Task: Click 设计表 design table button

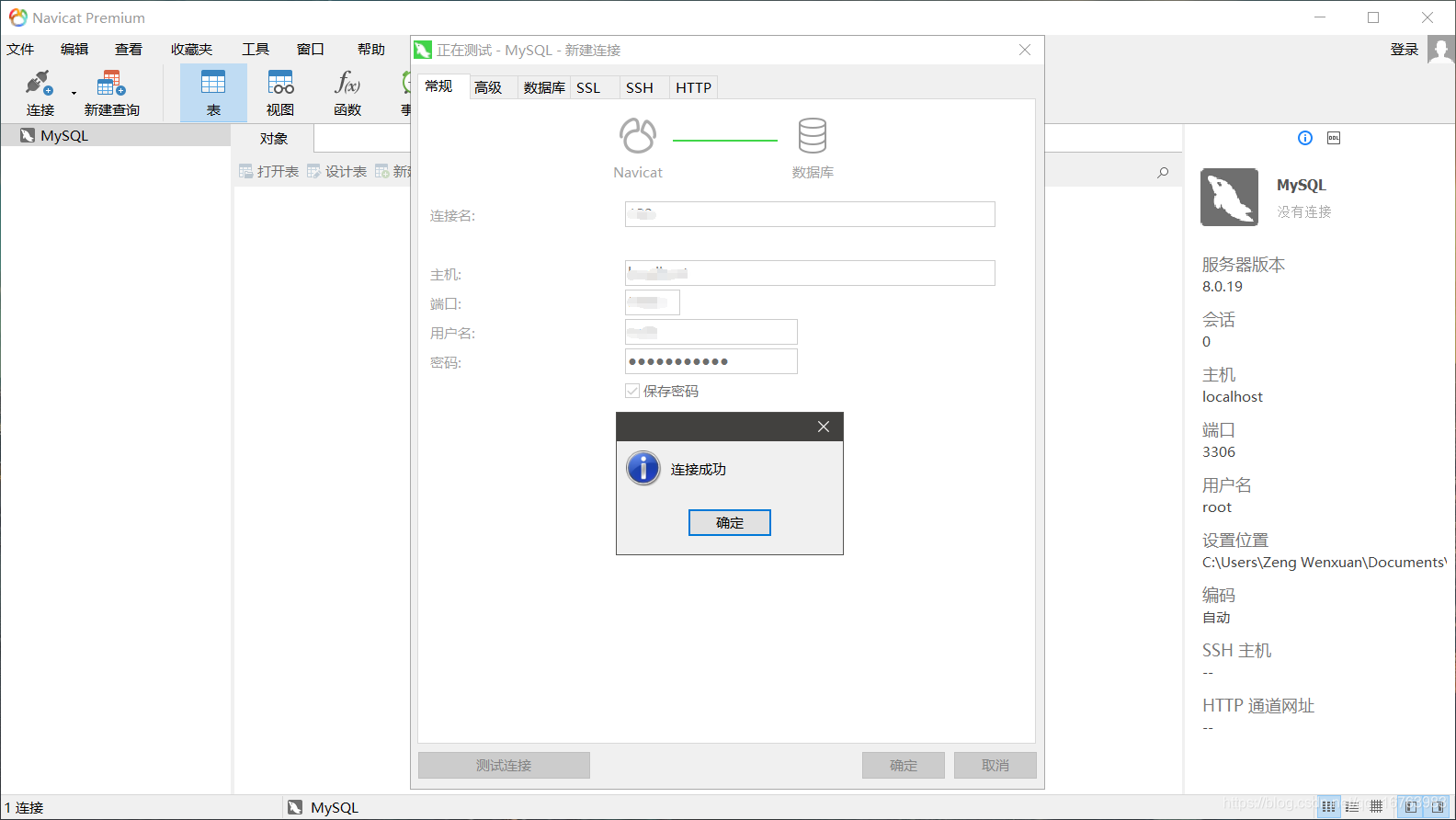Action: [337, 171]
